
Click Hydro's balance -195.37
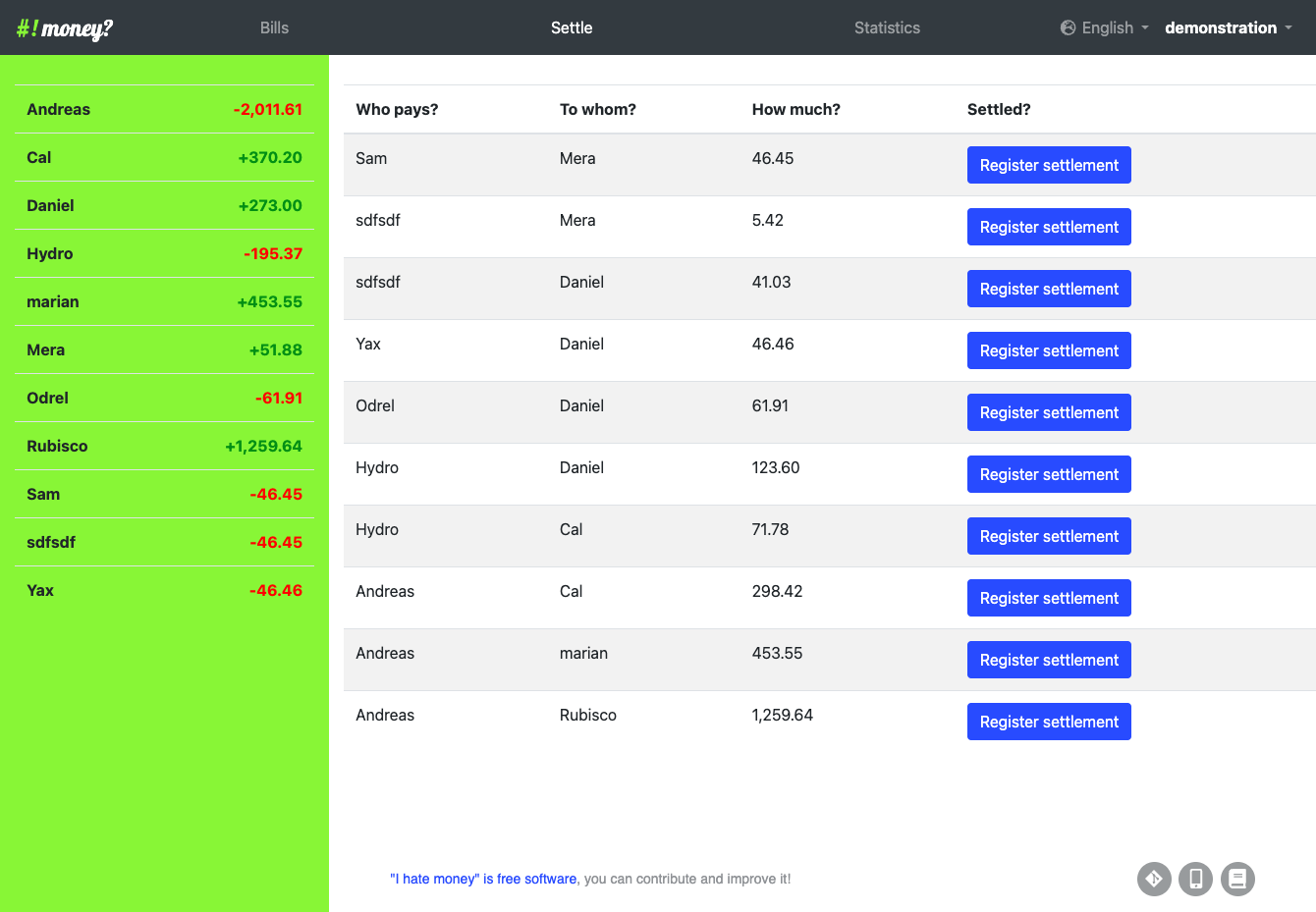273,253
